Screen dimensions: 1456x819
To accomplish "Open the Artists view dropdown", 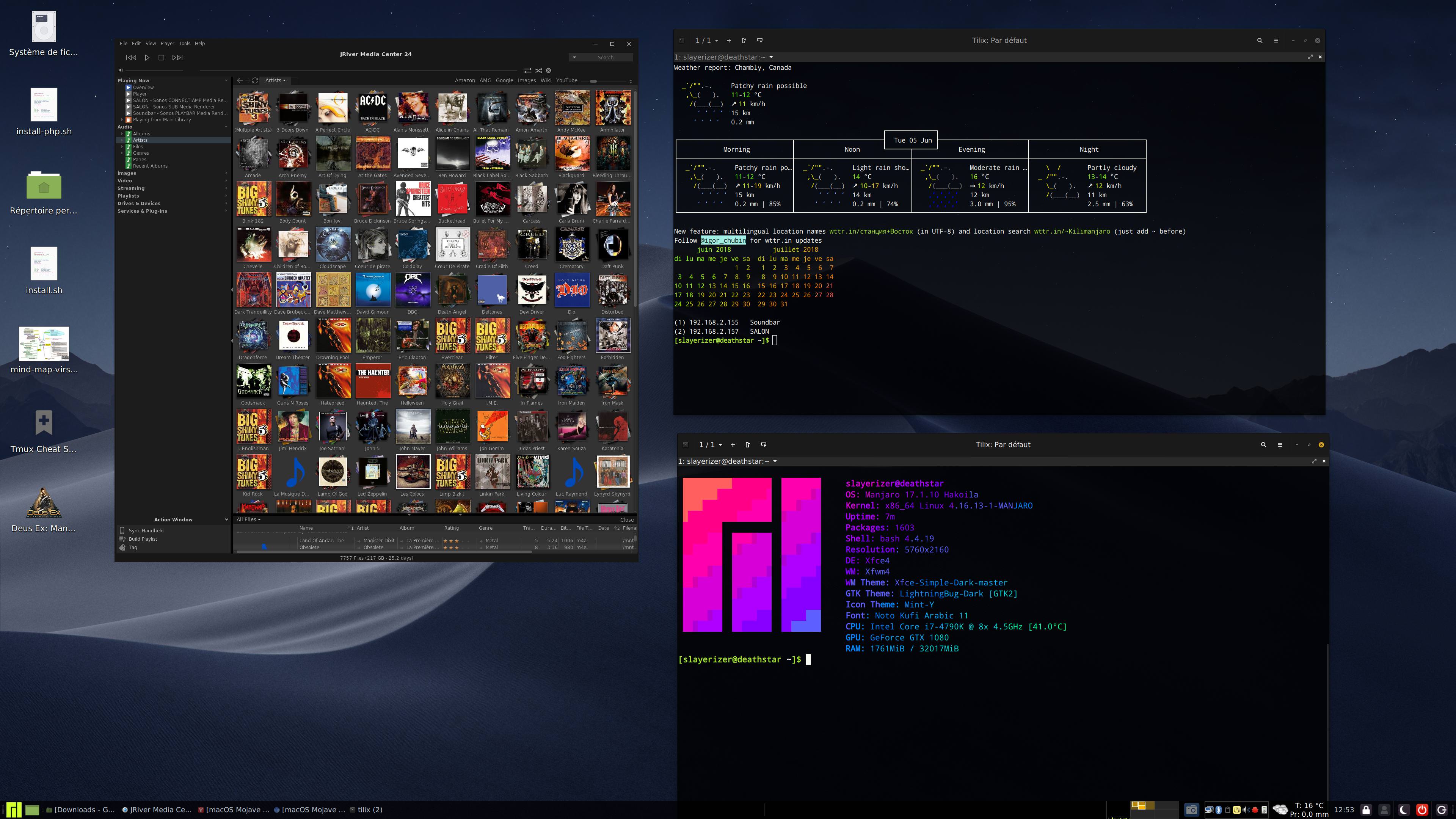I will click(275, 80).
